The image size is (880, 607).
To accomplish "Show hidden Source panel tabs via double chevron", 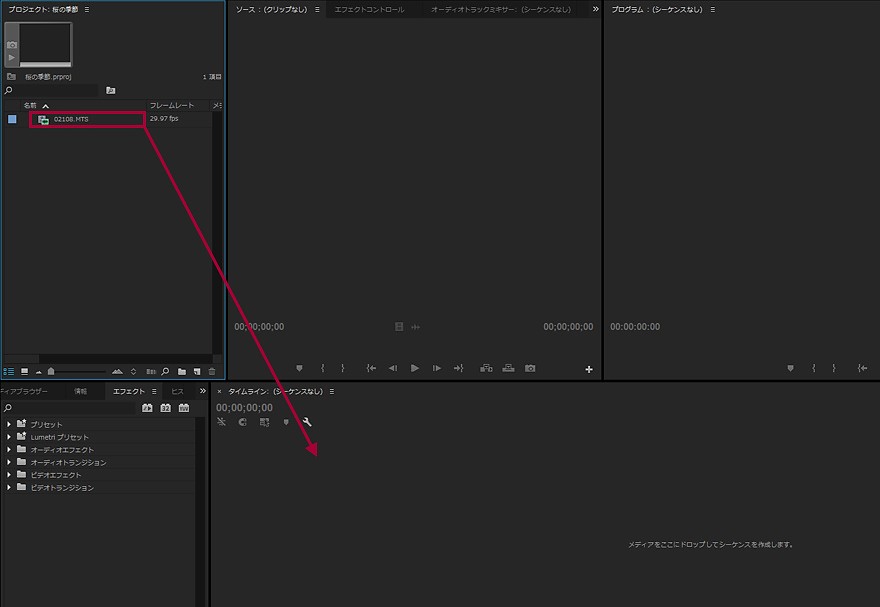I will pos(595,9).
